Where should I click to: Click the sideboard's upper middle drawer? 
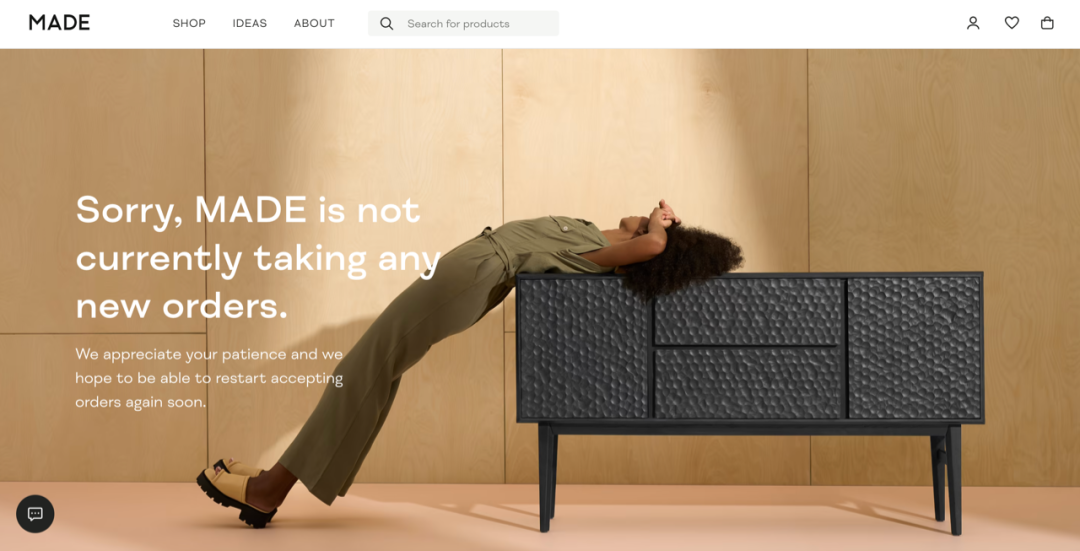[x=749, y=311]
